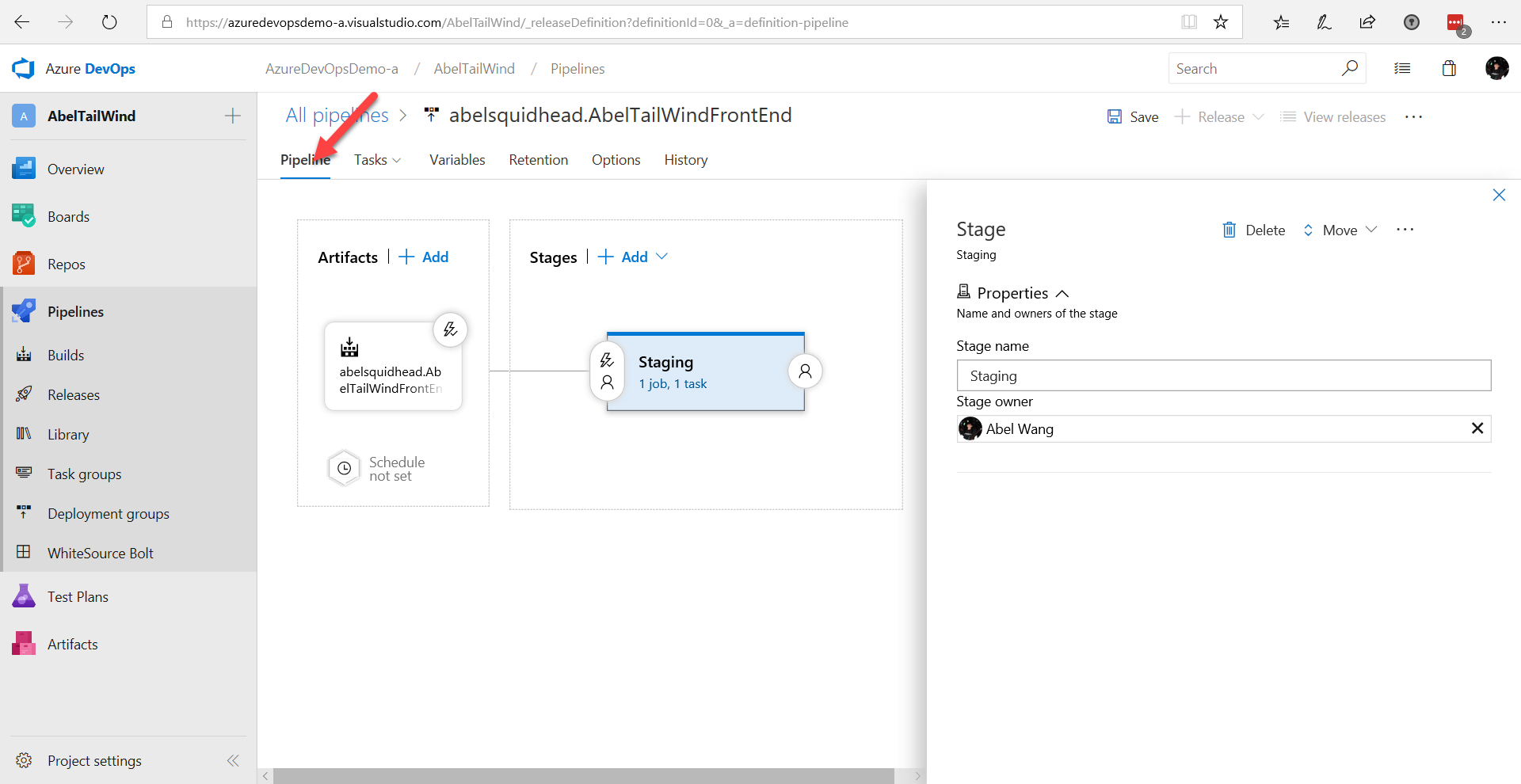
Task: Click the browser share icon
Action: [x=1367, y=22]
